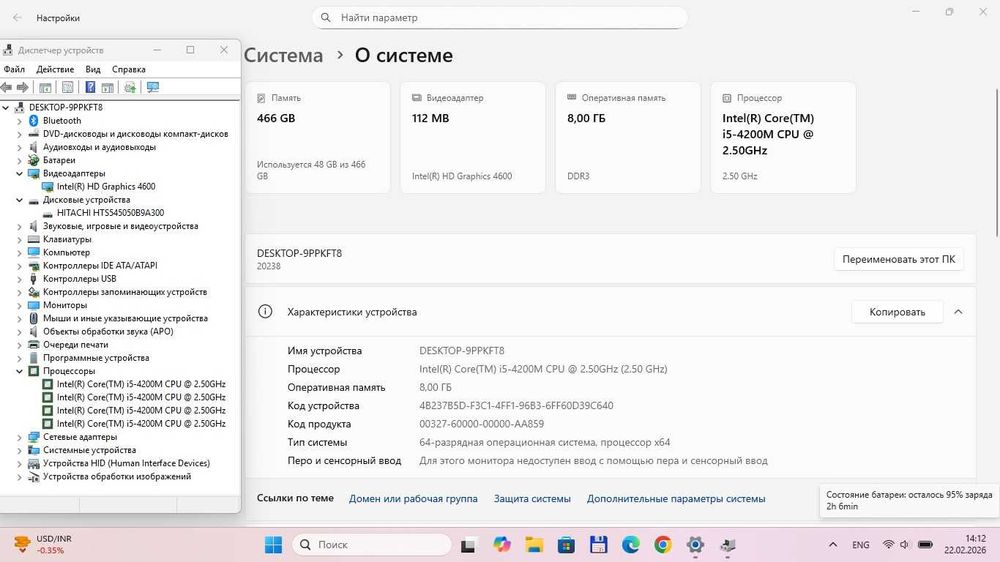
Task: Collapse the DESKTOP-9PPKFT8 root tree node
Action: [x=6, y=107]
